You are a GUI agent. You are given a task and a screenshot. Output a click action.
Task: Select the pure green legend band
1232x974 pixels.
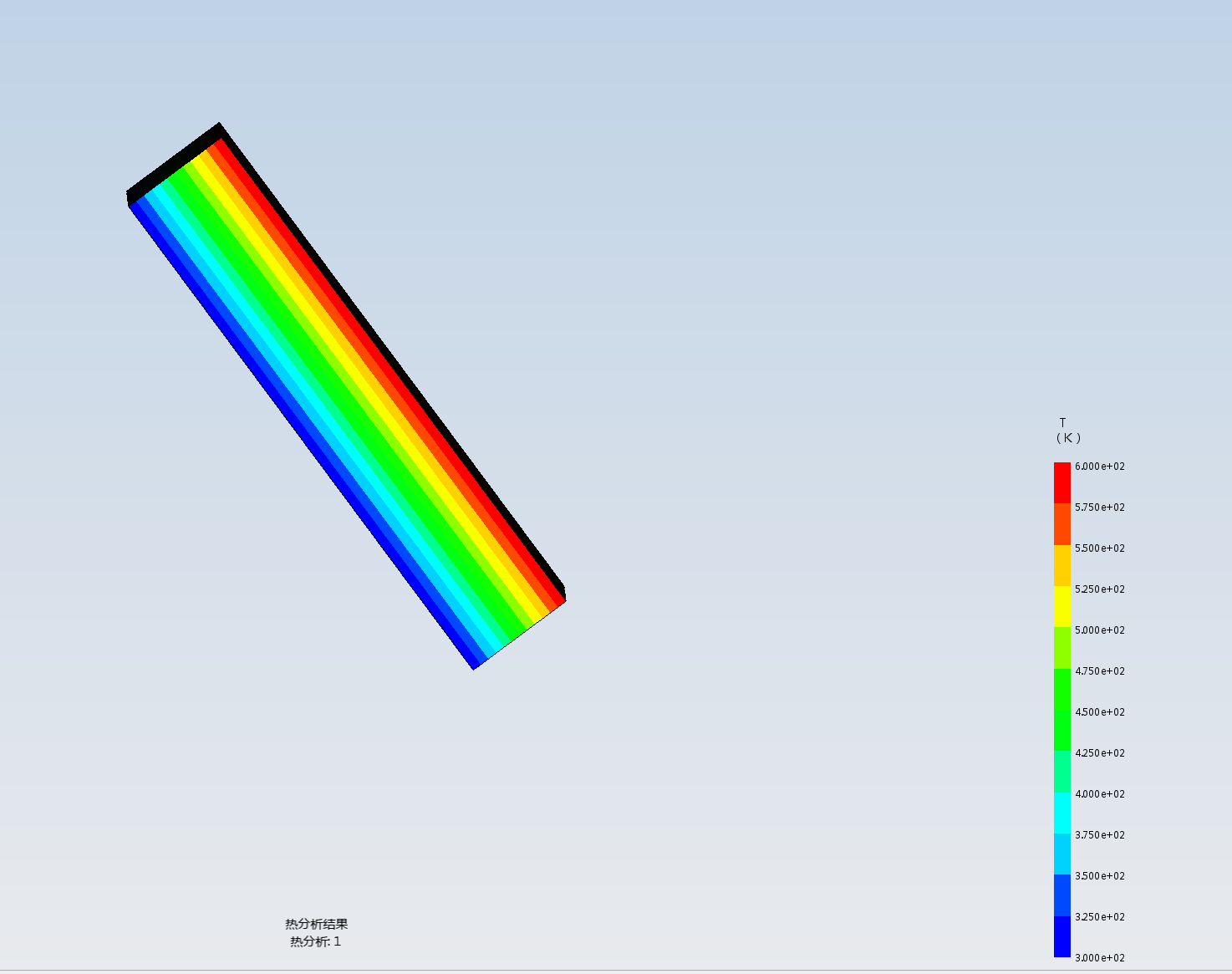1062,710
